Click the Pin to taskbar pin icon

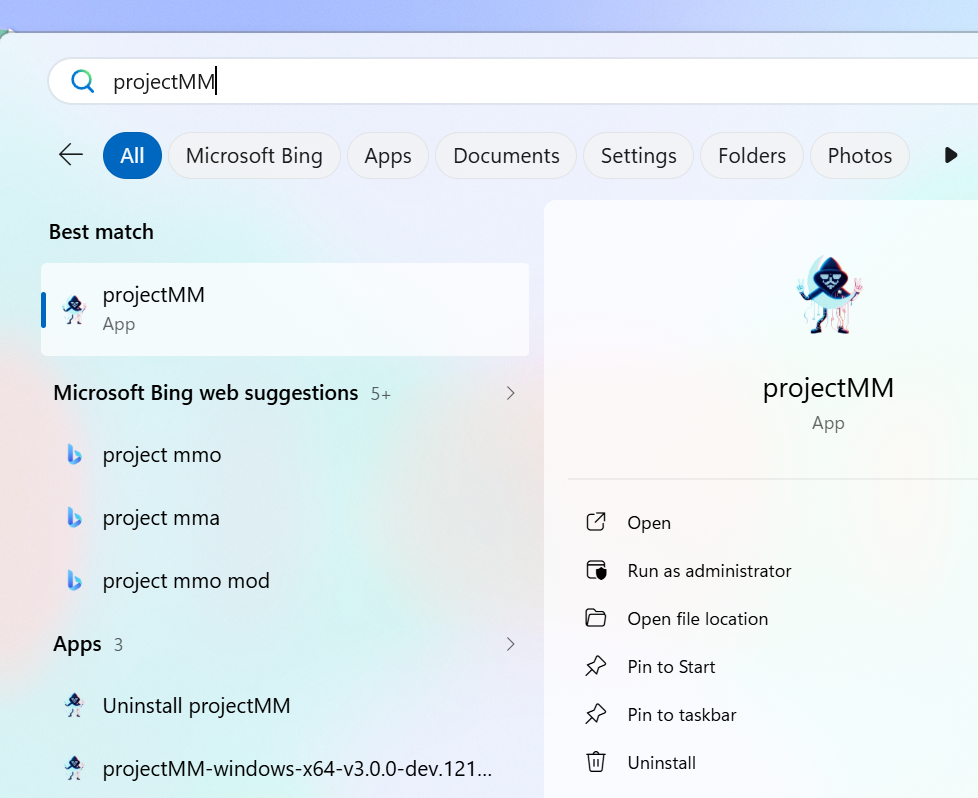click(596, 714)
